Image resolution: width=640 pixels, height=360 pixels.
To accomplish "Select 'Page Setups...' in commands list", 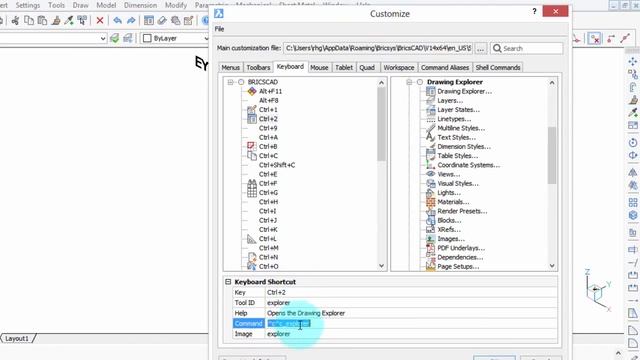I will pyautogui.click(x=458, y=267).
